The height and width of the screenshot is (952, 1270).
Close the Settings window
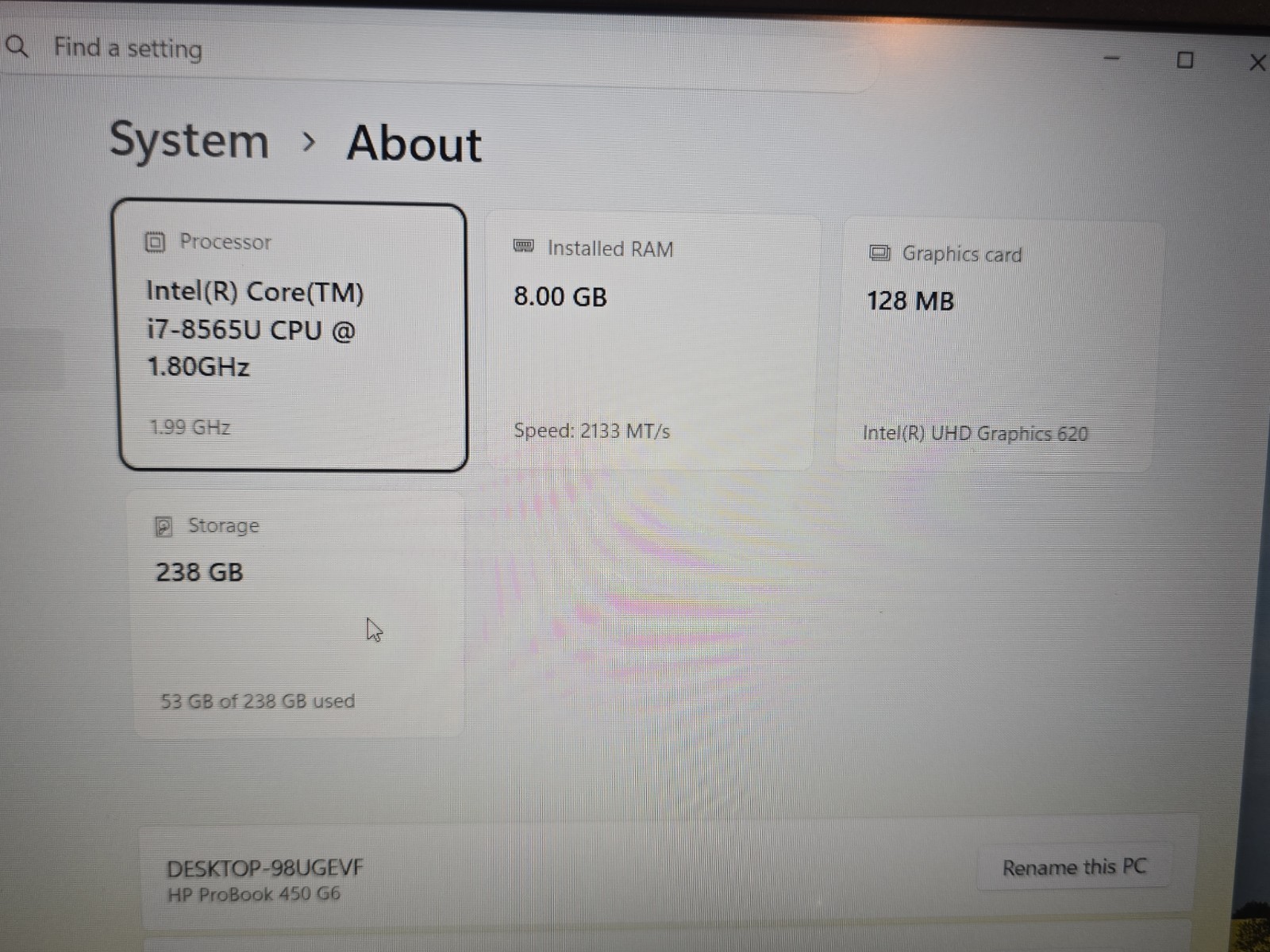point(1257,63)
